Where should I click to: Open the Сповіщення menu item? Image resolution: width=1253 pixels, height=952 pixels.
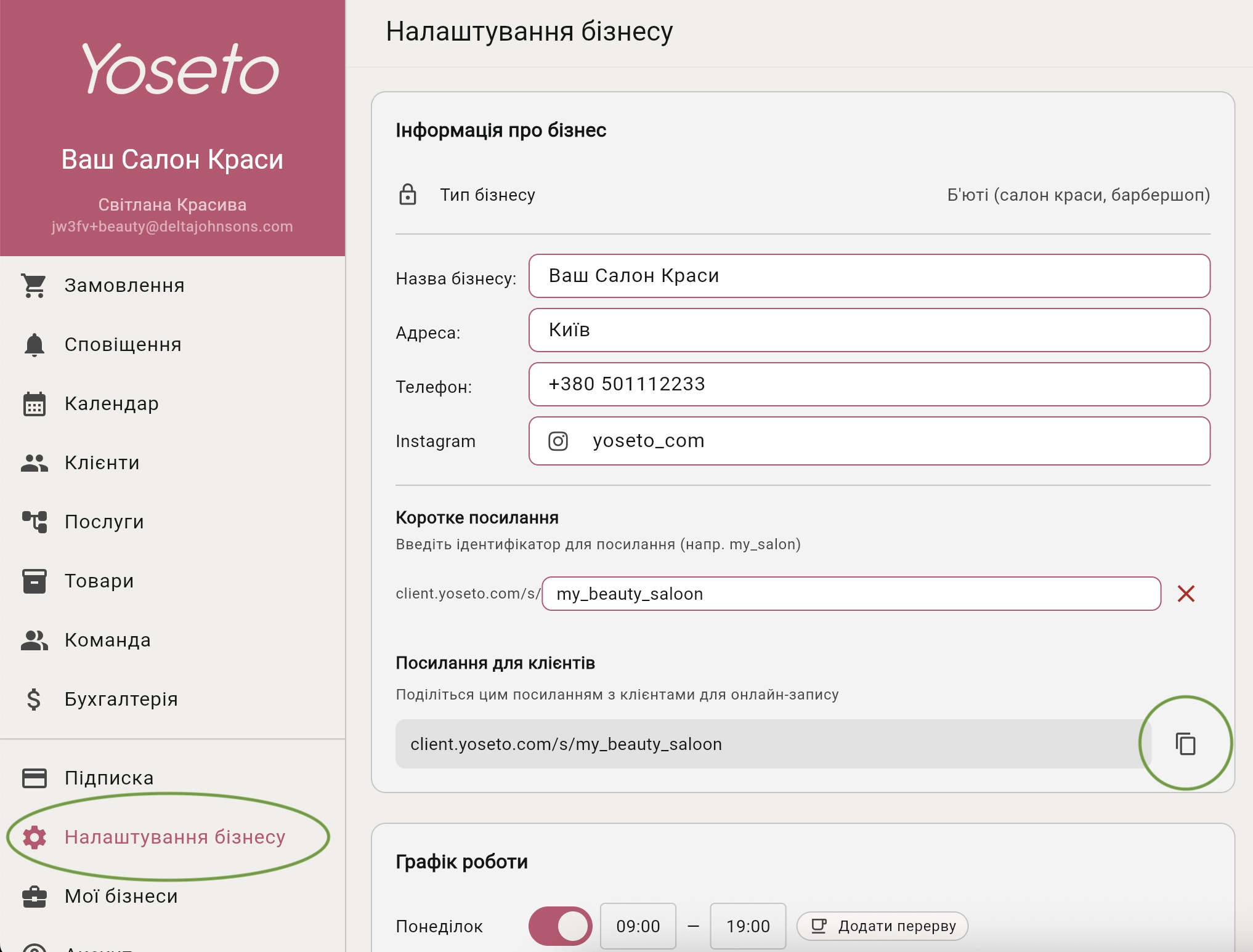pos(172,345)
